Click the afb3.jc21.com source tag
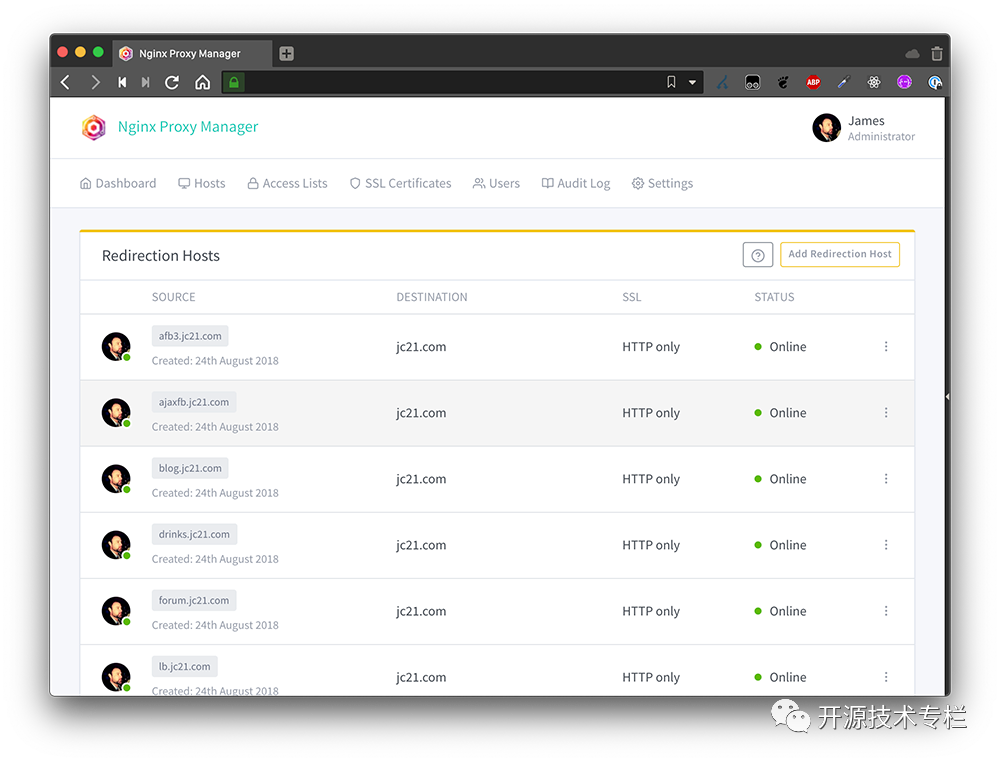This screenshot has width=1000, height=762. coord(190,336)
